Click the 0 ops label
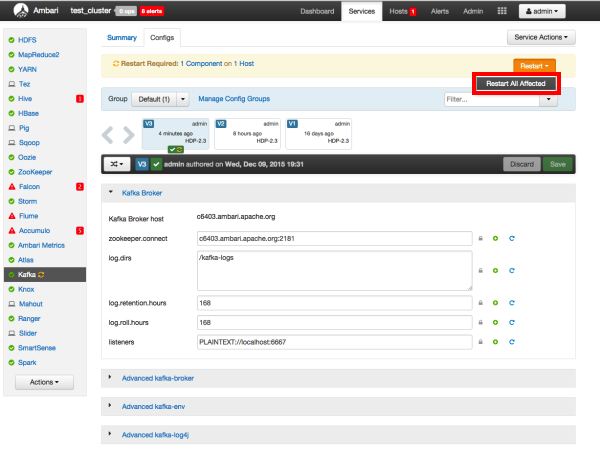The height and width of the screenshot is (451, 600). (x=126, y=11)
